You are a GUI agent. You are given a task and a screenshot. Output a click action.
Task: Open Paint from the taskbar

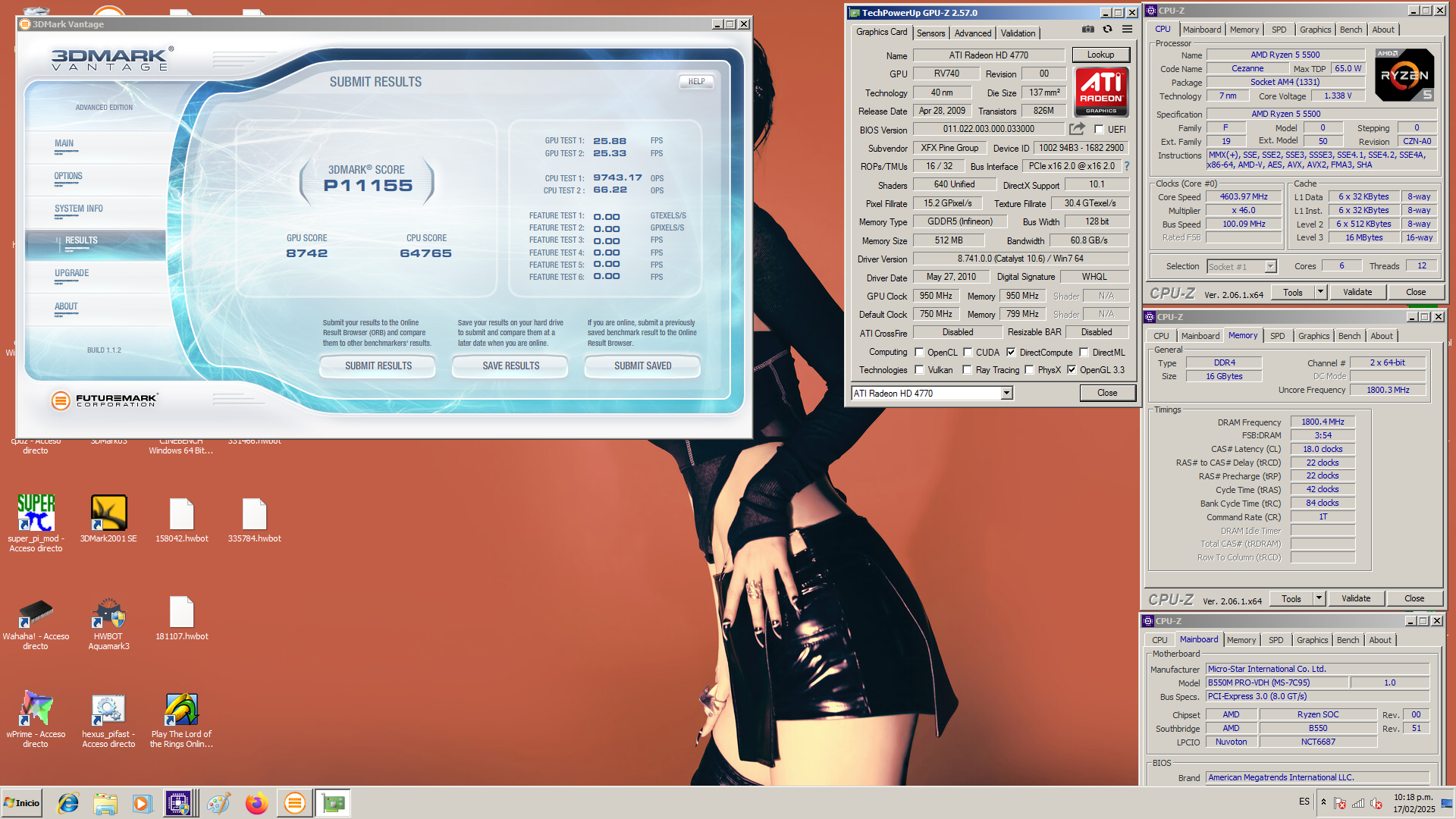pos(219,803)
